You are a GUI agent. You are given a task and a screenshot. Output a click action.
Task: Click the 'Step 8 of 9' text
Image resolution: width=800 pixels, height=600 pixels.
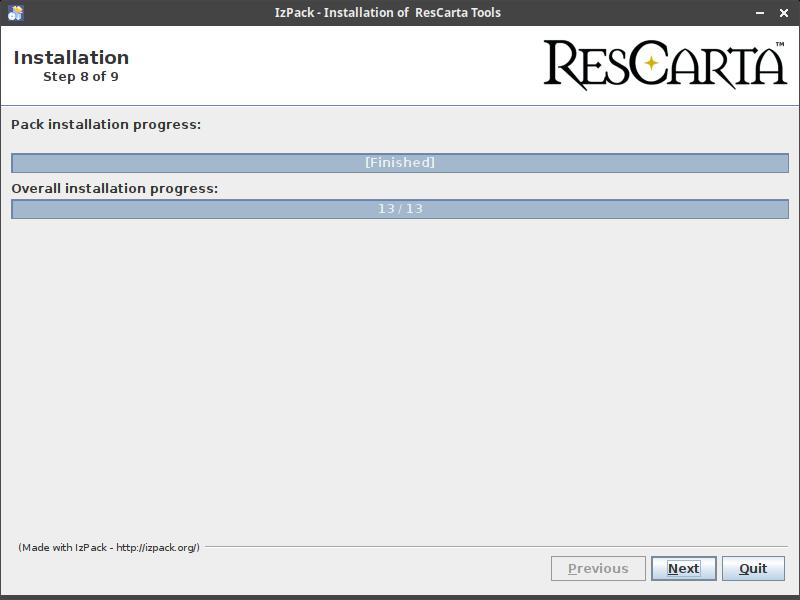tap(81, 77)
